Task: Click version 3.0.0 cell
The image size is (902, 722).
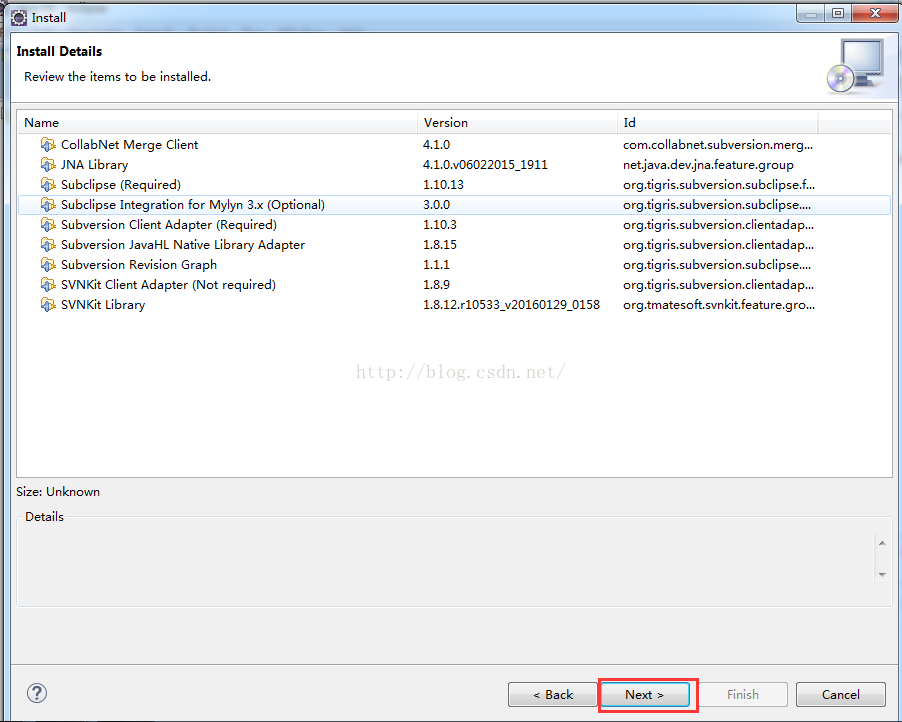Action: tap(436, 205)
